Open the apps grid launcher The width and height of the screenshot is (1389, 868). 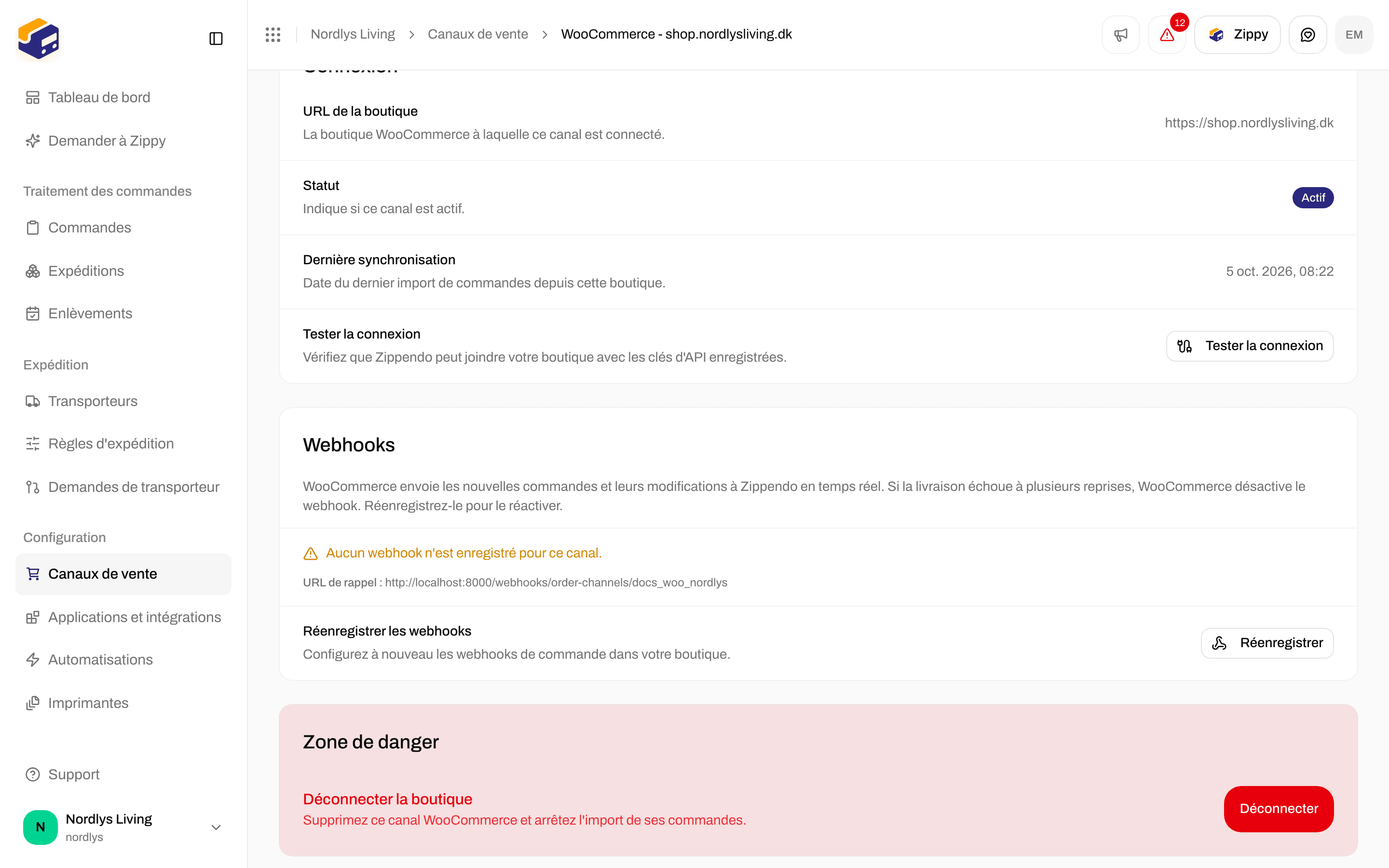[x=272, y=34]
